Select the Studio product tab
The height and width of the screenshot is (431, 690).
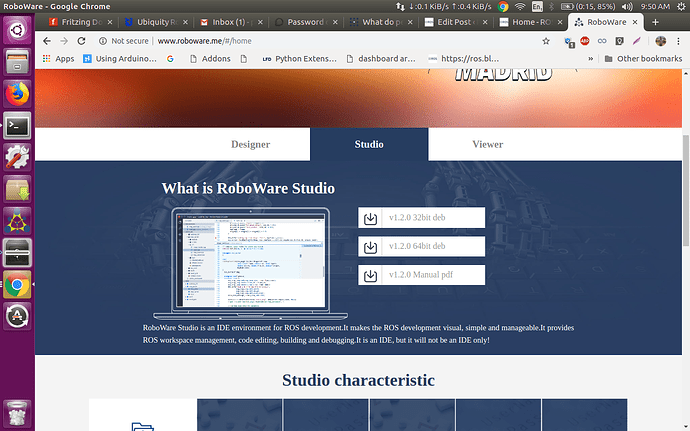[369, 144]
